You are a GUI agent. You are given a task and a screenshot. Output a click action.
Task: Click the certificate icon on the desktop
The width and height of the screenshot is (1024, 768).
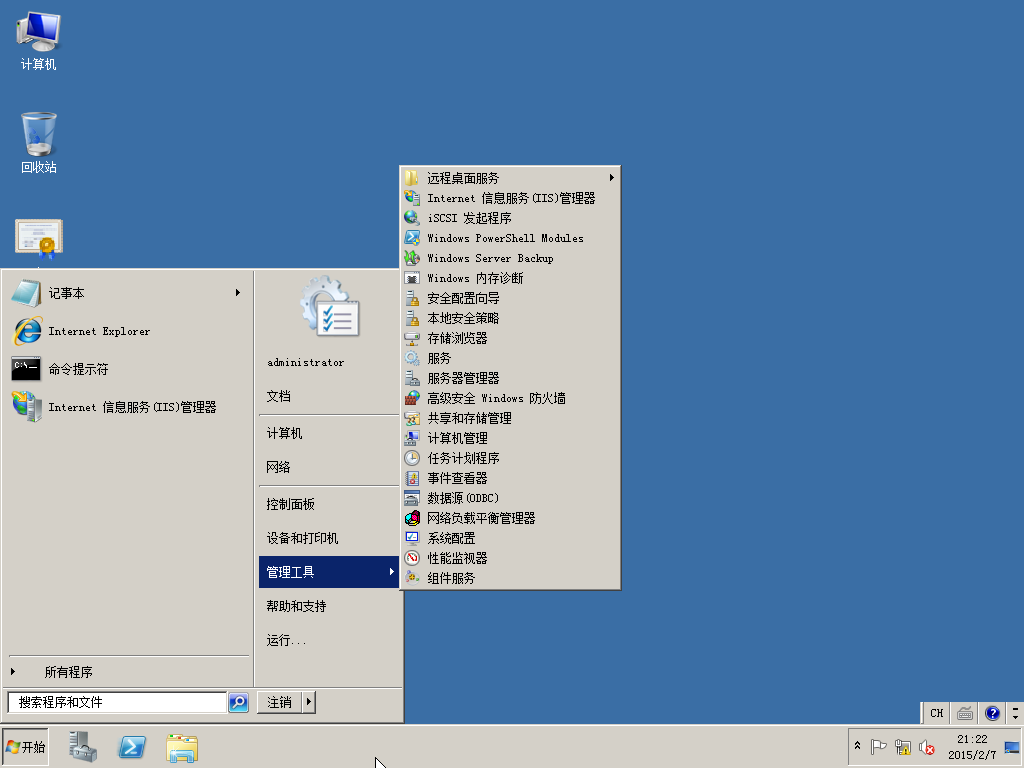click(x=39, y=238)
